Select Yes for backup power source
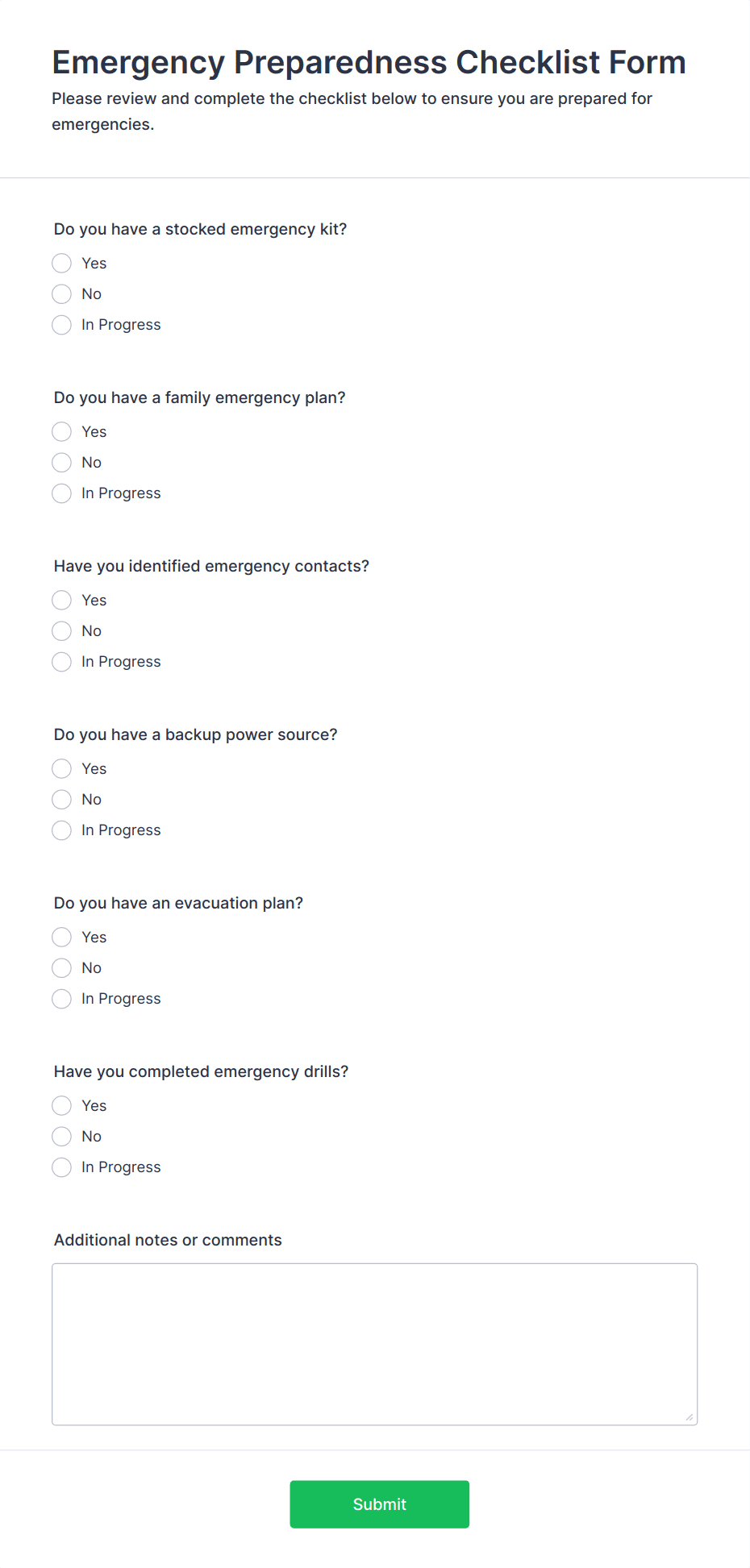The height and width of the screenshot is (1568, 750). pyautogui.click(x=61, y=768)
